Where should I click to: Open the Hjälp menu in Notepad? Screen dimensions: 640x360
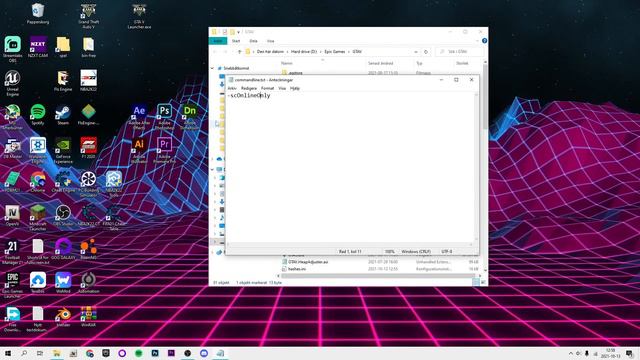tap(295, 88)
